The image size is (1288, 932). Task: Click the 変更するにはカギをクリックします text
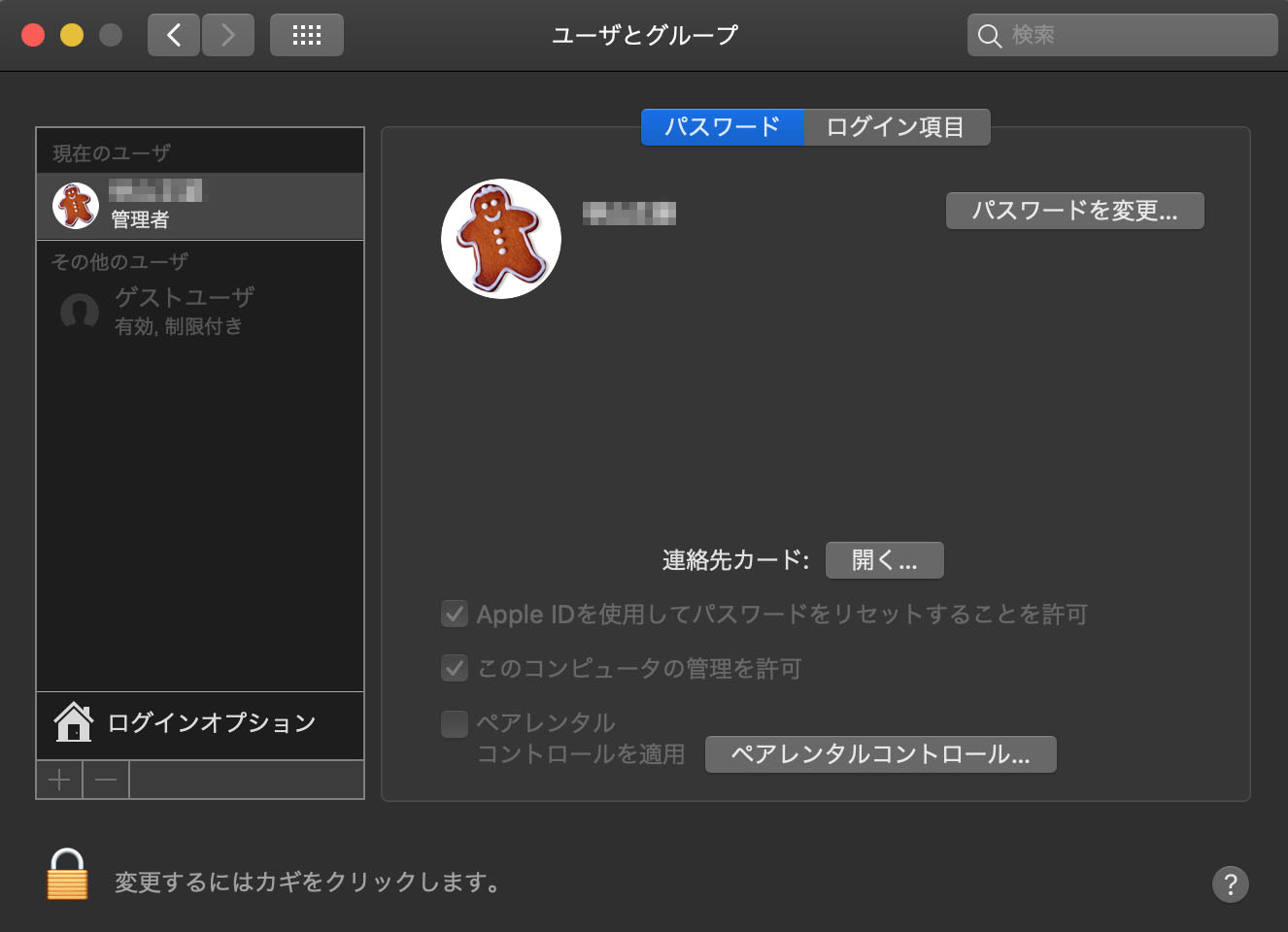(308, 882)
